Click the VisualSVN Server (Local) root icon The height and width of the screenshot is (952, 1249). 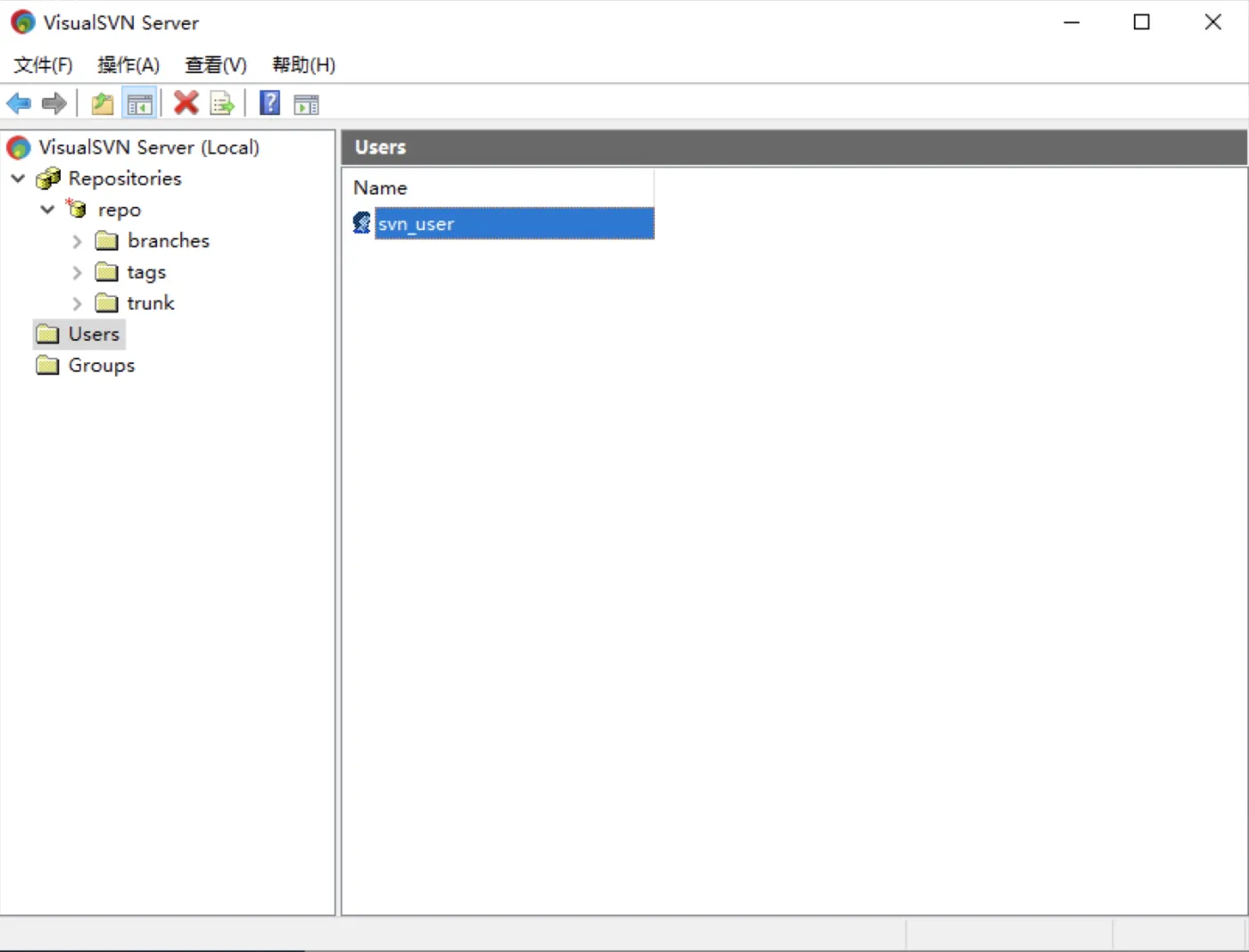tap(19, 147)
